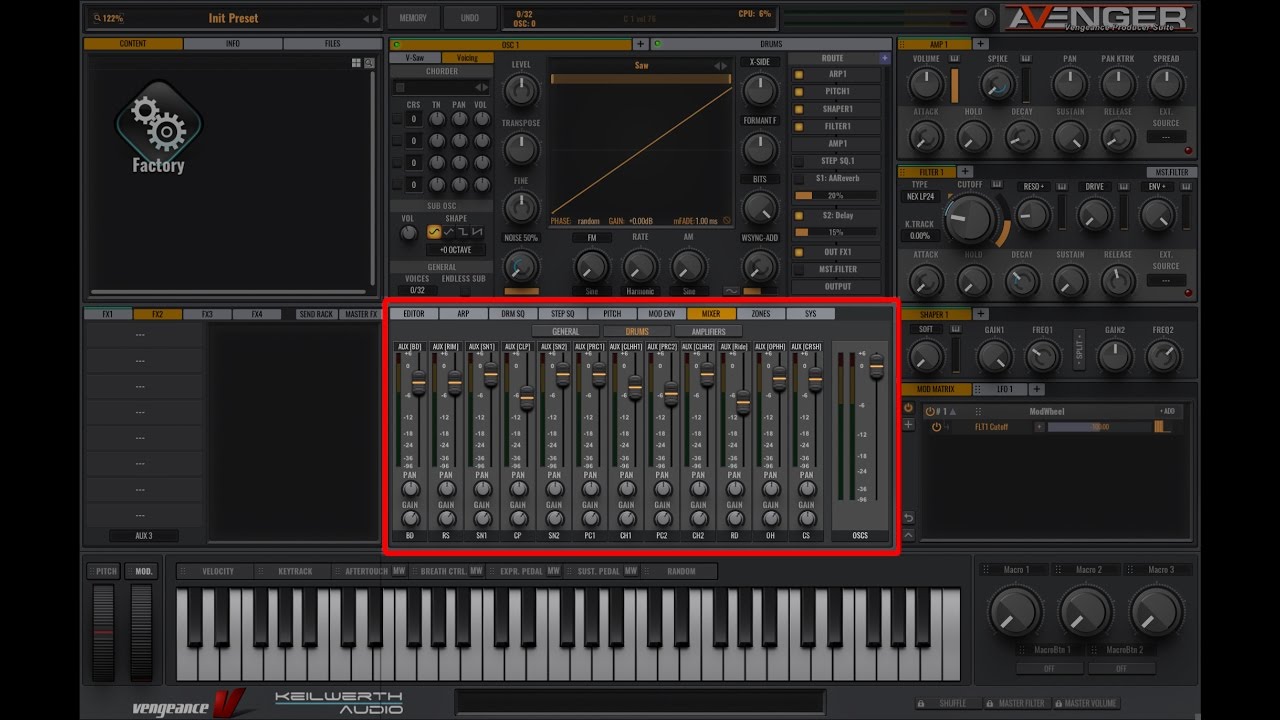This screenshot has height=720, width=1280.
Task: Toggle FILTER1 route enable box
Action: [799, 127]
